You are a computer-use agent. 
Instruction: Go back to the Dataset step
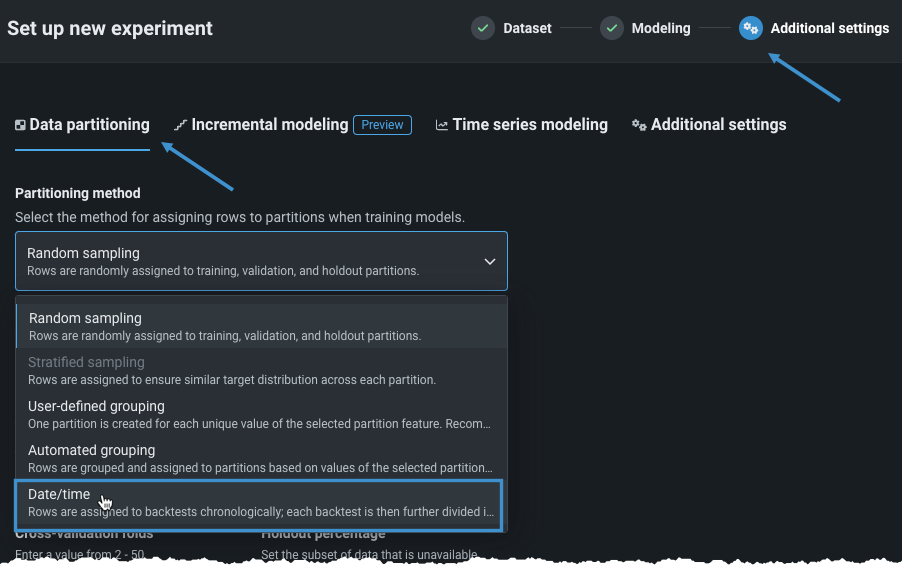[527, 28]
